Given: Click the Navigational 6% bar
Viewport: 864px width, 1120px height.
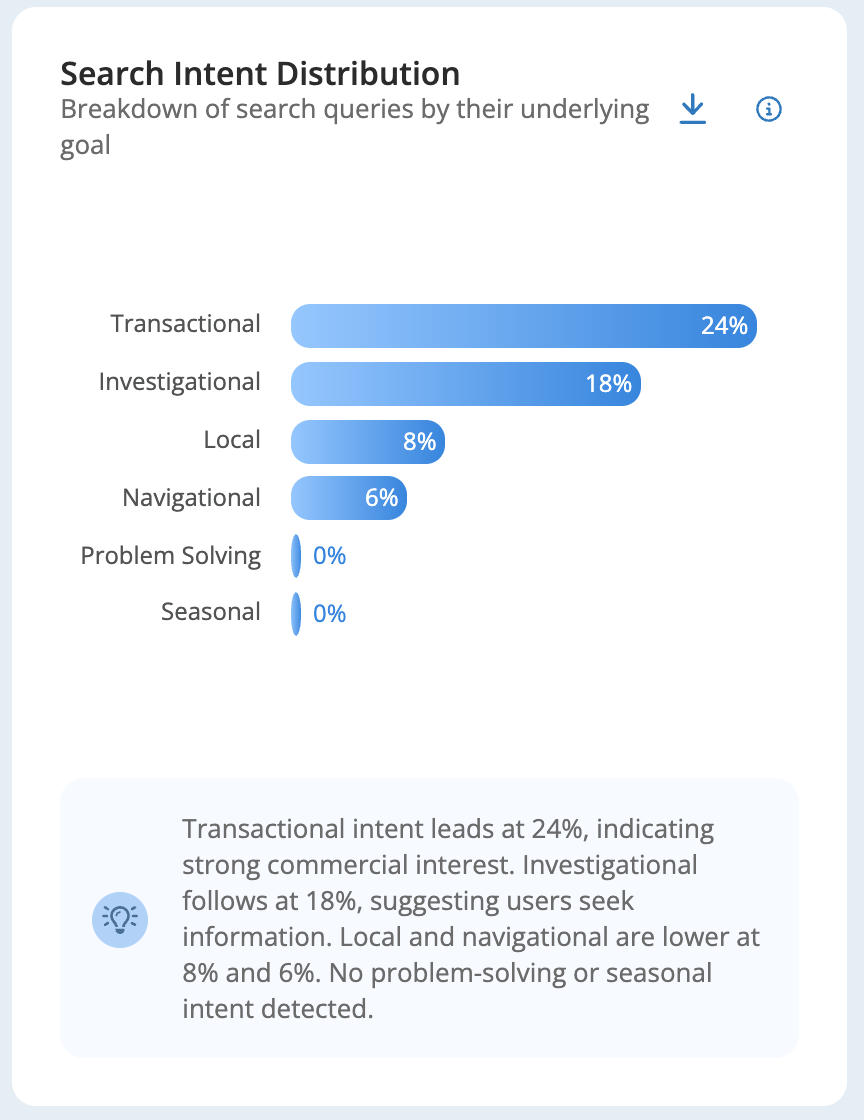Looking at the screenshot, I should (x=348, y=498).
